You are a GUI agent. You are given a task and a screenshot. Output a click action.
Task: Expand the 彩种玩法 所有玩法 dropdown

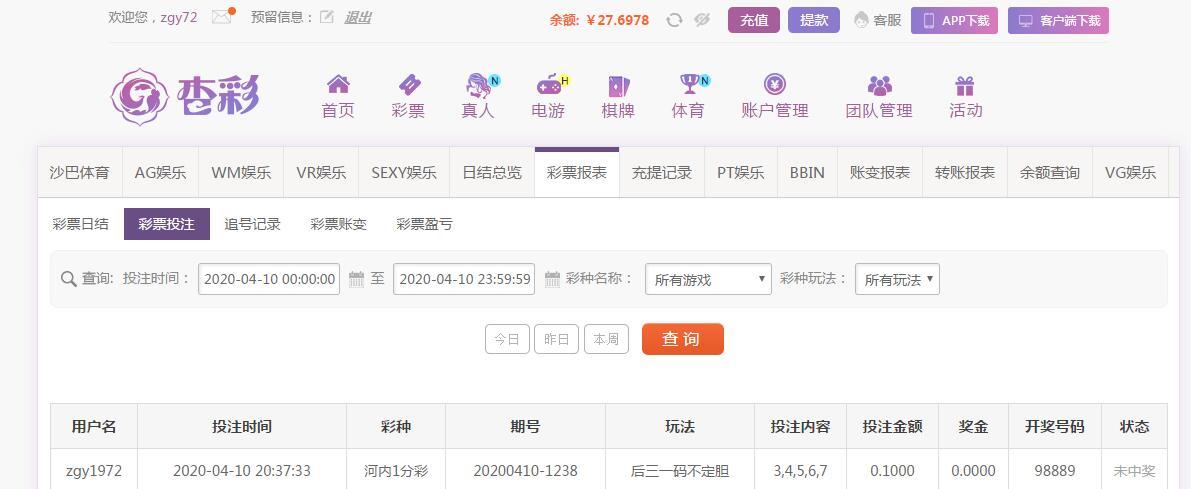[897, 280]
